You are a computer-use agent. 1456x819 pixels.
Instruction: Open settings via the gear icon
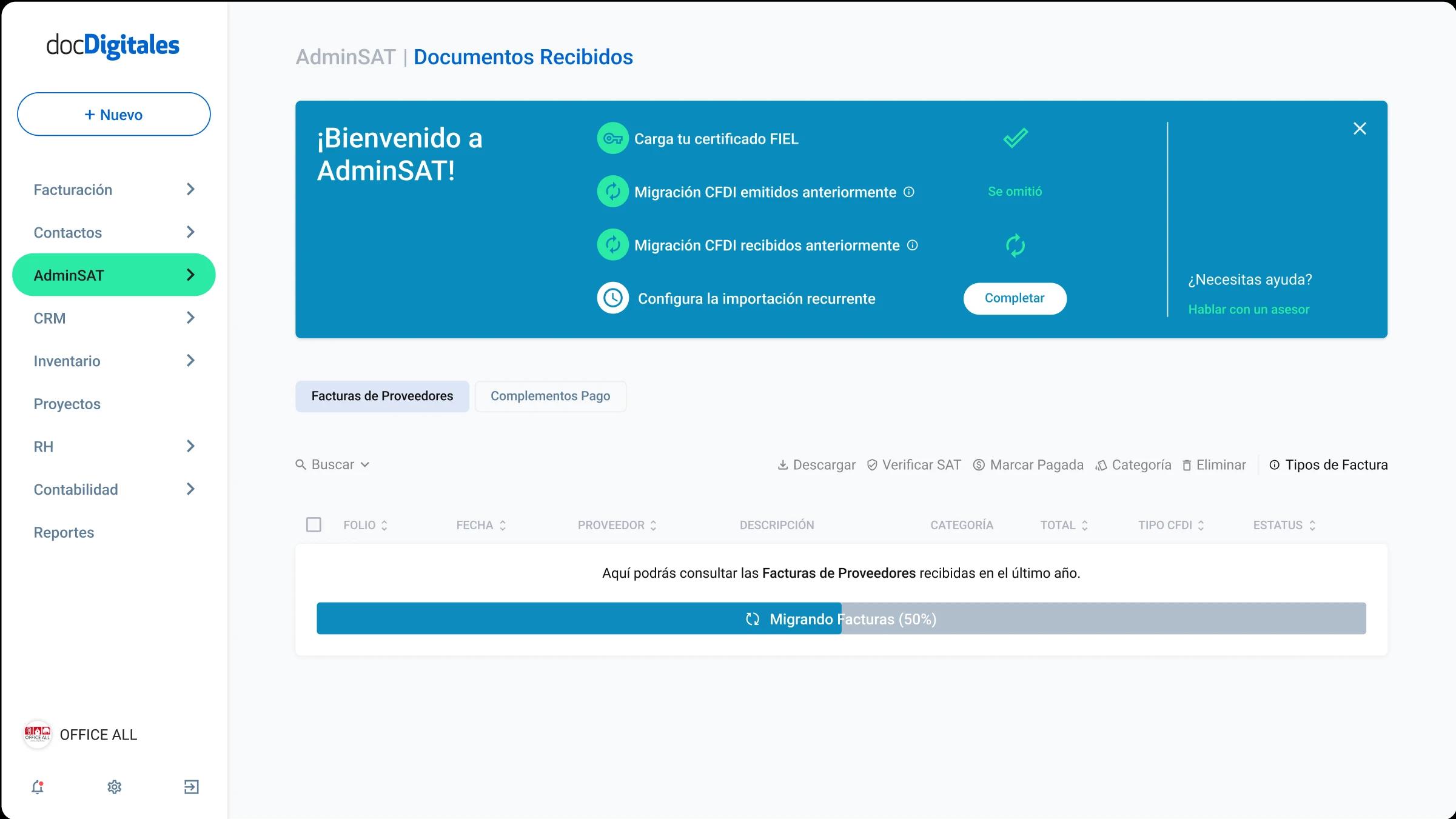115,787
